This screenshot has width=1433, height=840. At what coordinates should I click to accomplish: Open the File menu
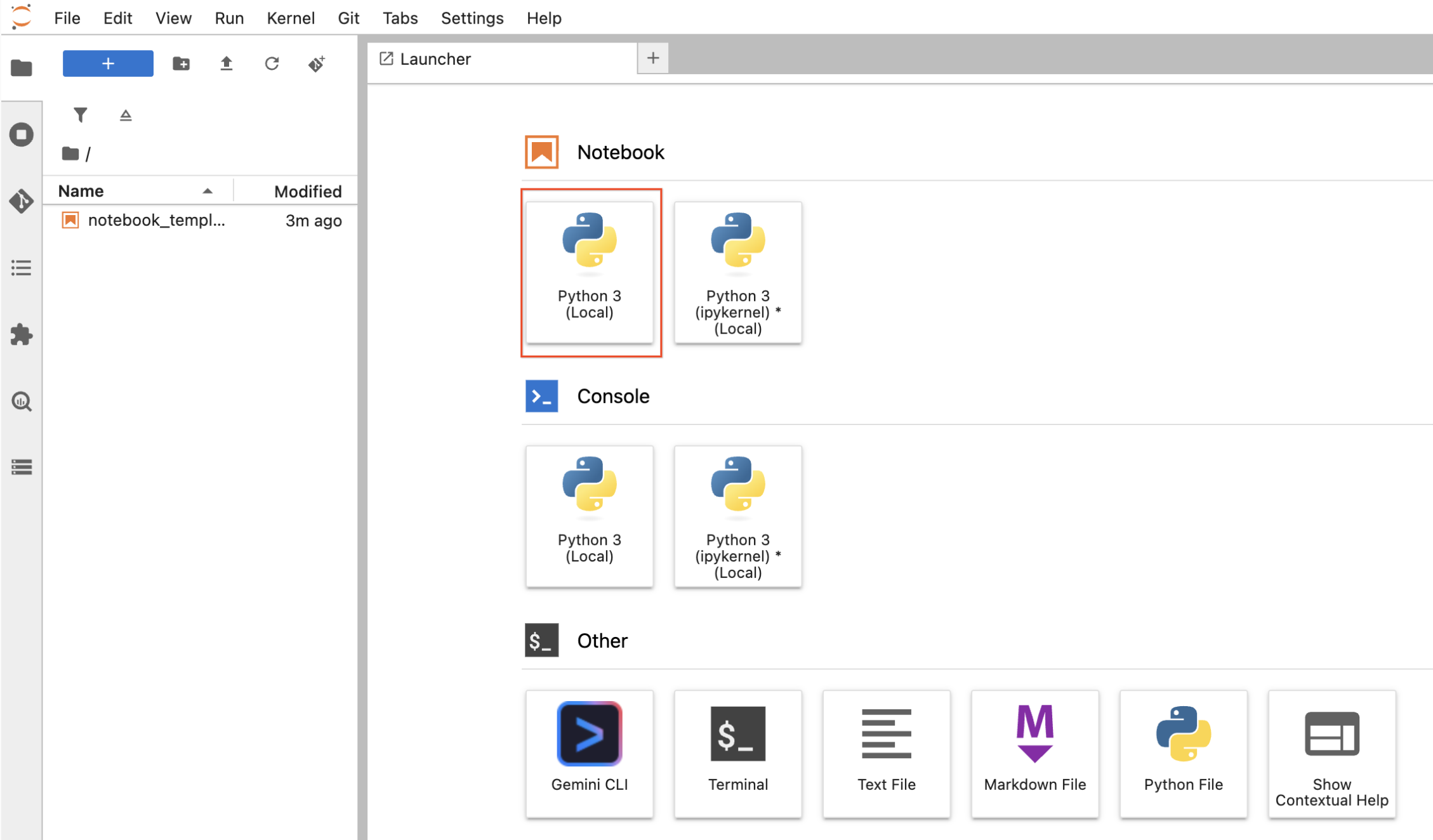click(67, 18)
